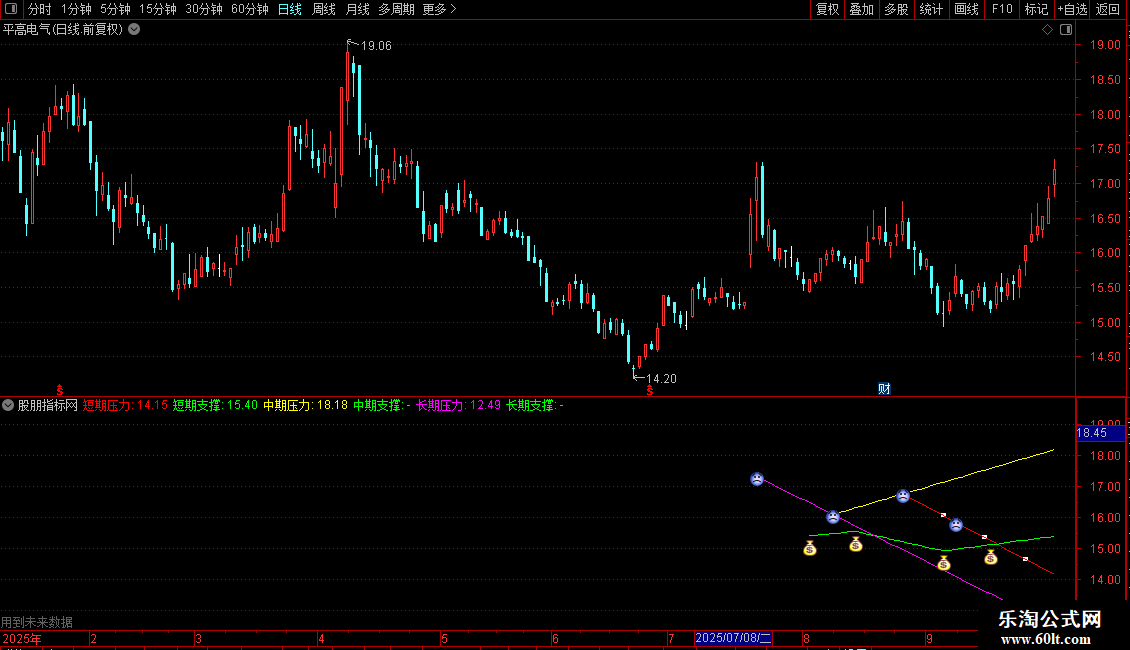Click the 返回 back button

[1108, 9]
